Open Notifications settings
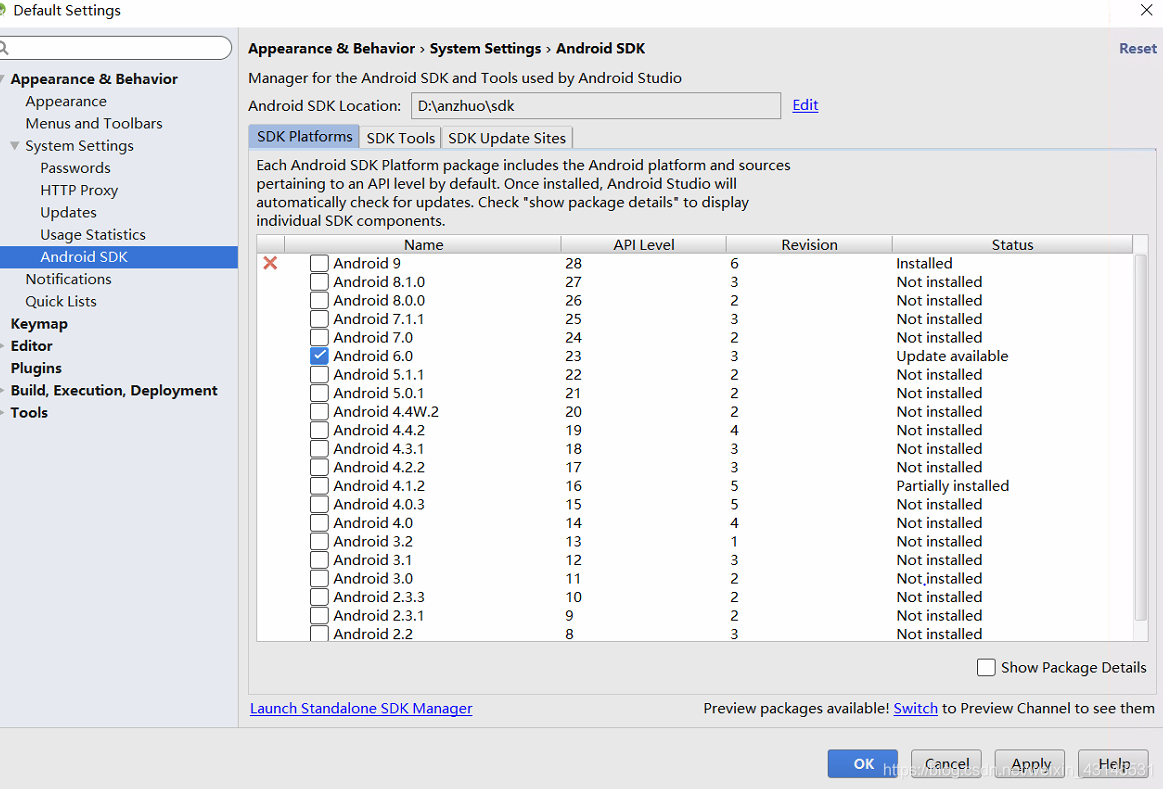This screenshot has height=789, width=1163. tap(68, 280)
